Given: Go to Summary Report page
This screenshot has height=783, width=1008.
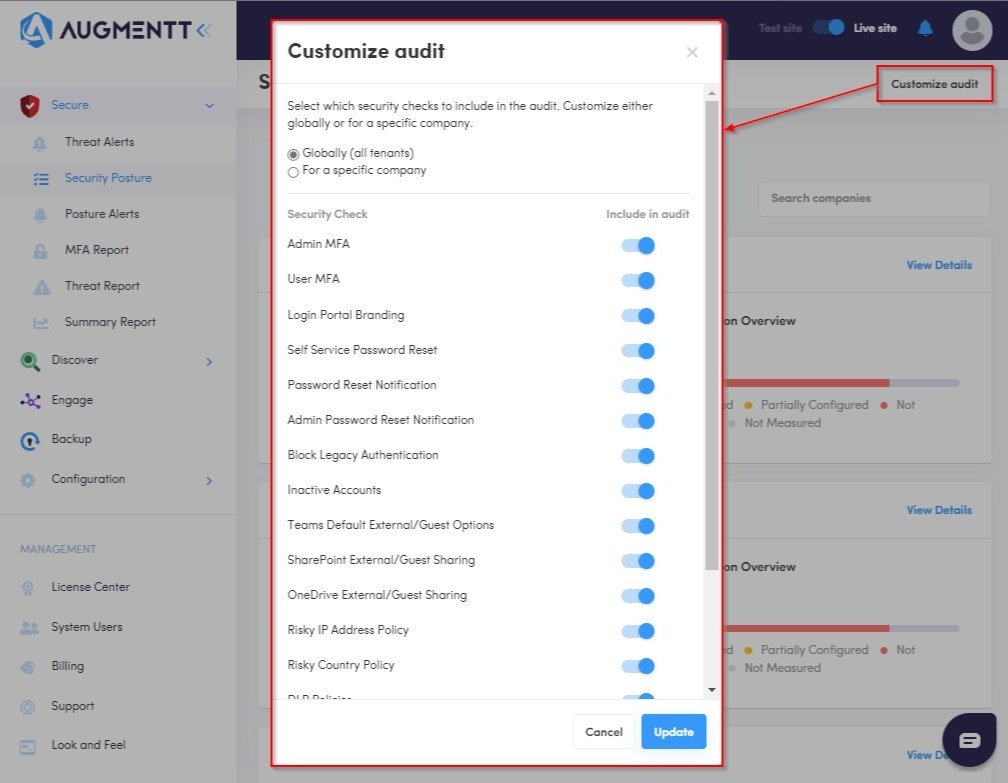Looking at the screenshot, I should 110,322.
